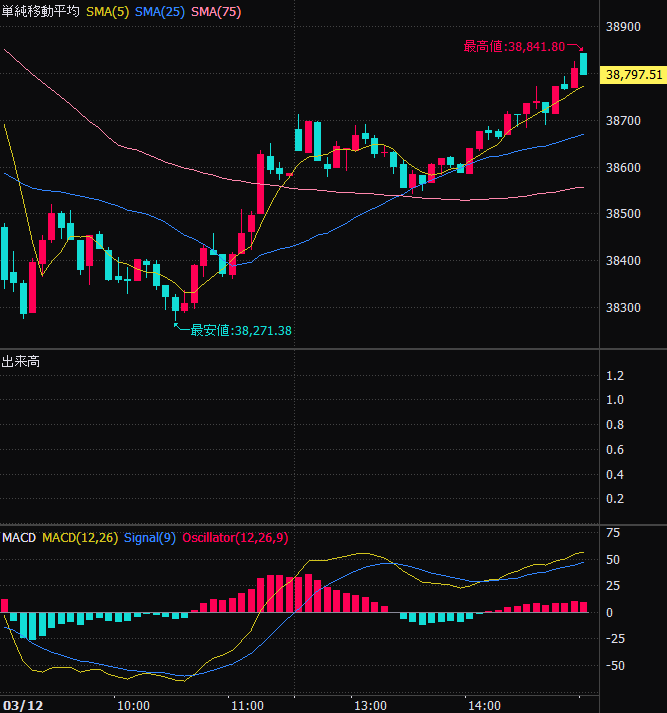Click the 1.0 volume axis label
The width and height of the screenshot is (667, 713).
coord(615,400)
